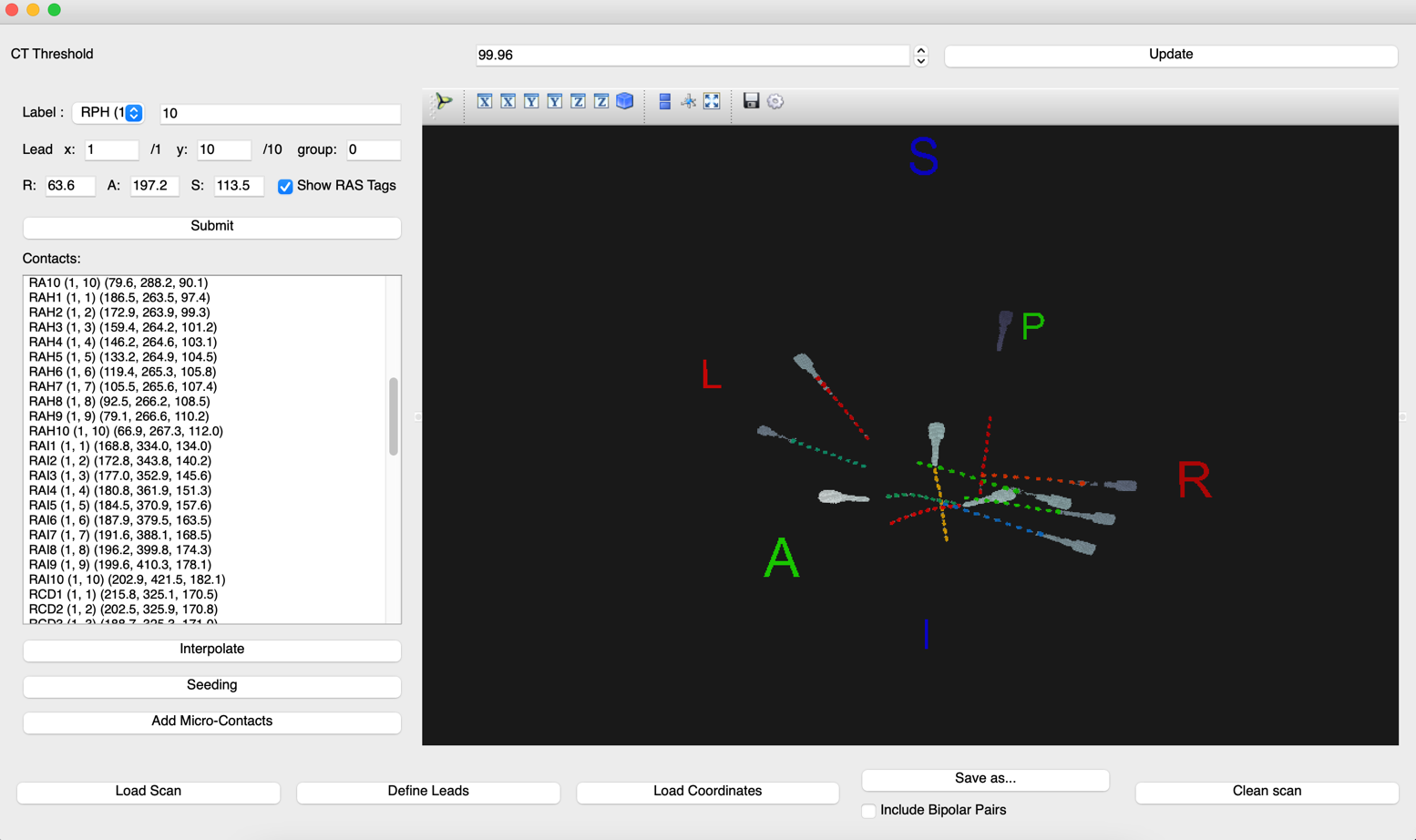The width and height of the screenshot is (1416, 840).
Task: Click the Interpolate button
Action: (x=211, y=650)
